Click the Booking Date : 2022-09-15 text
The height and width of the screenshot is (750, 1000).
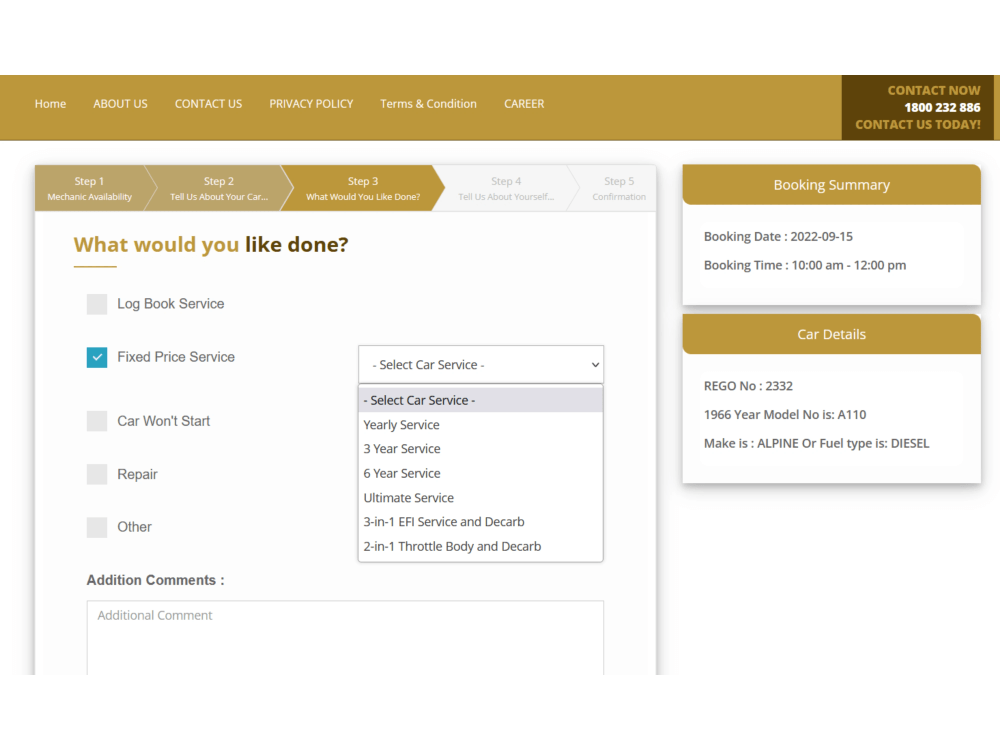[778, 237]
